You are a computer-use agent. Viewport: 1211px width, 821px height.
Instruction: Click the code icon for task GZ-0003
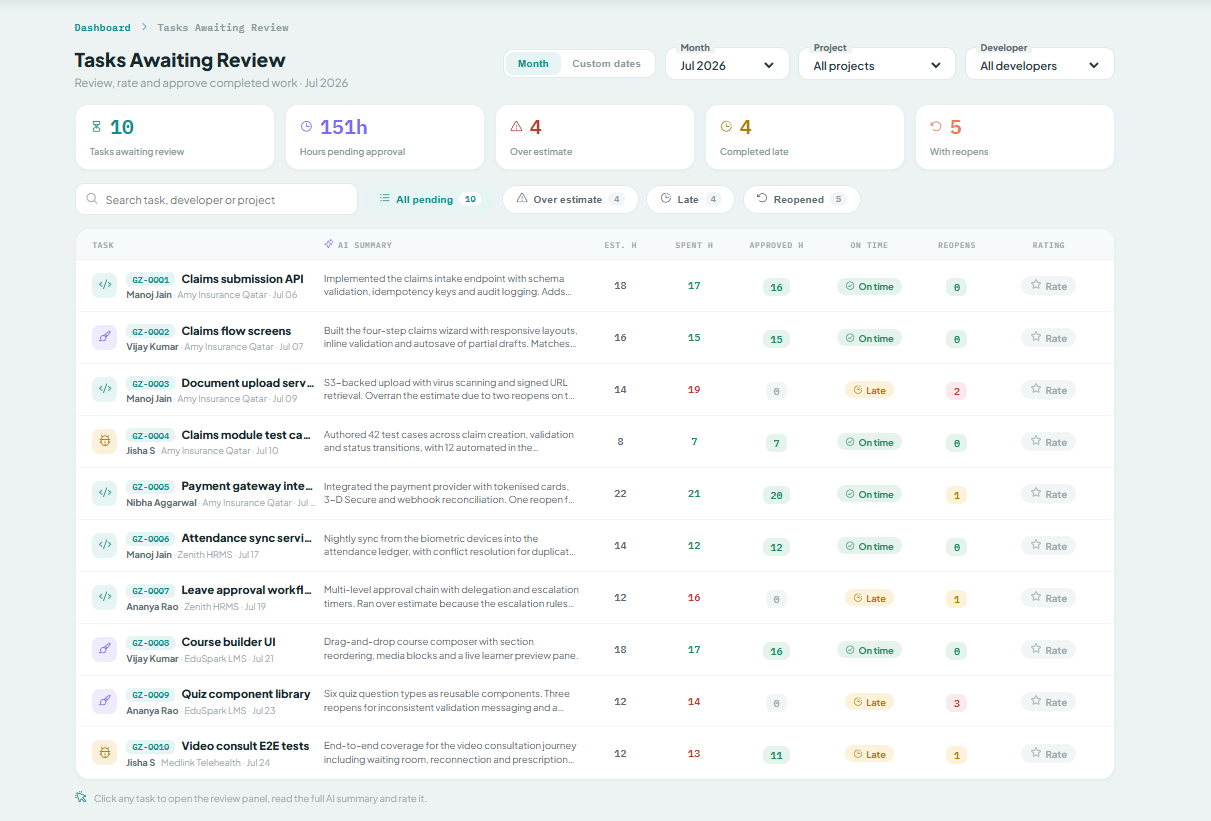pos(104,390)
